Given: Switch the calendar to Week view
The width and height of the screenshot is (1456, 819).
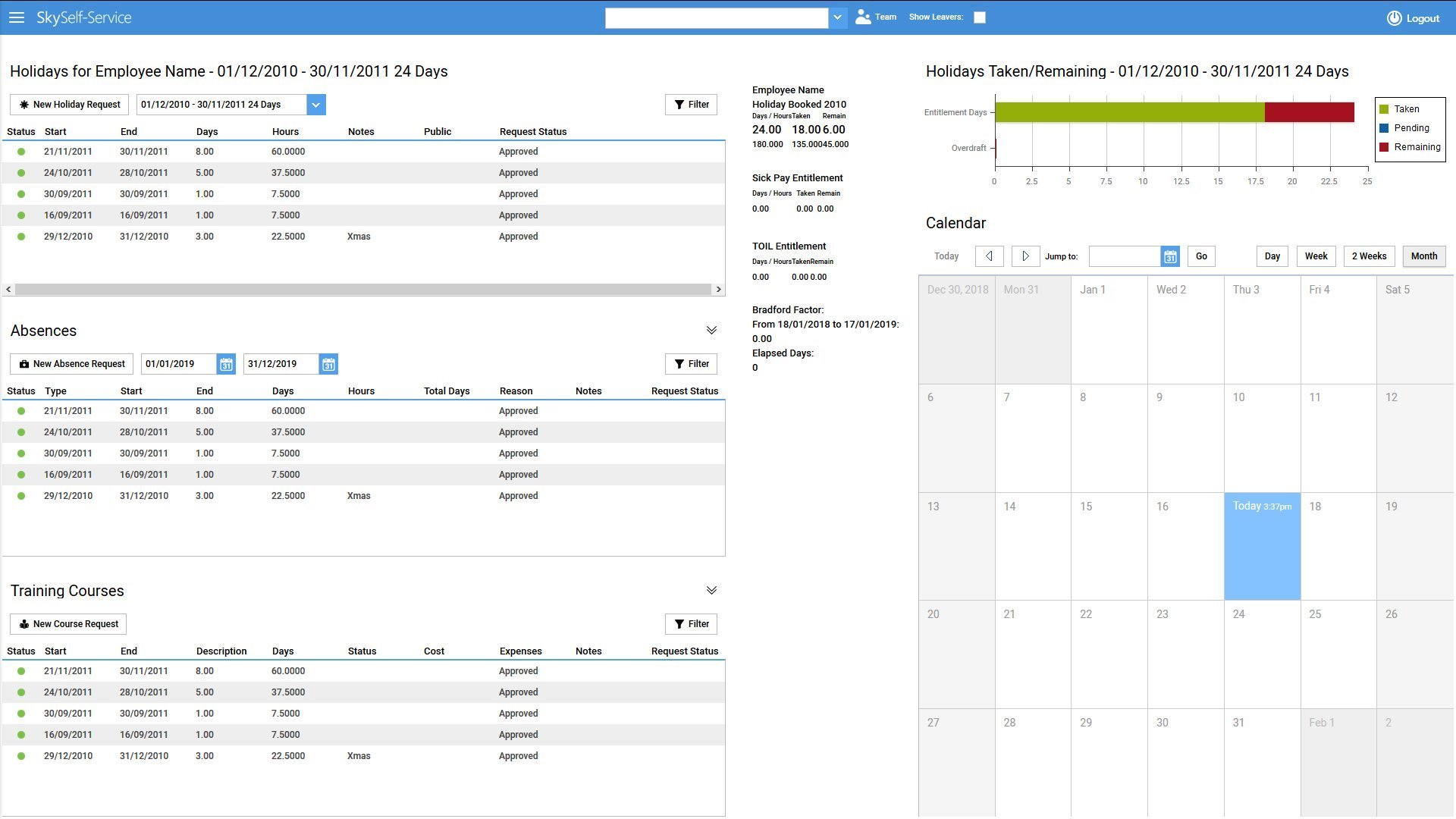Looking at the screenshot, I should (x=1316, y=256).
